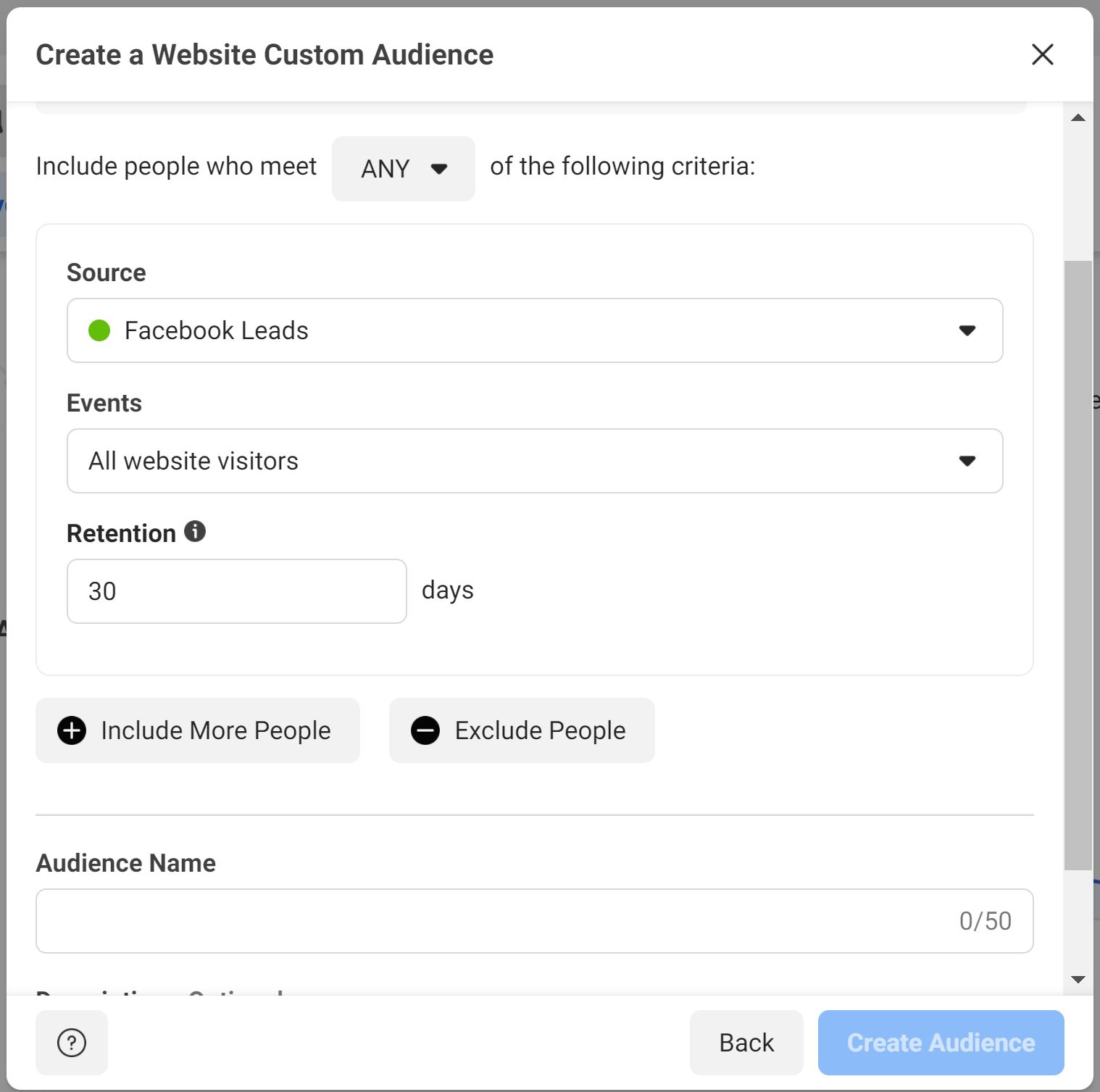Click the Include More People button

[198, 730]
